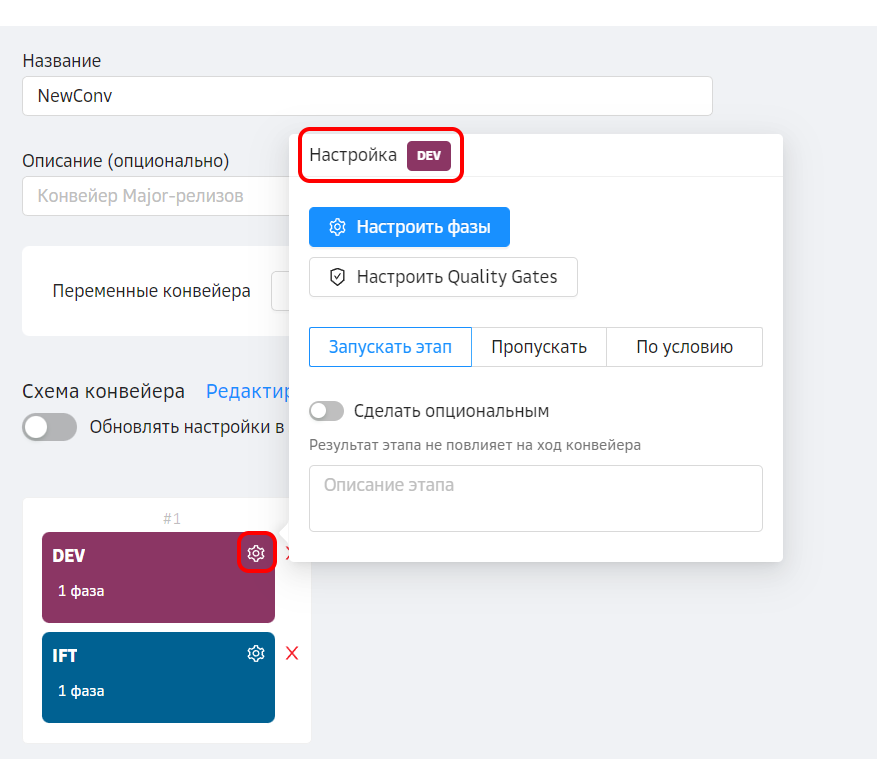Viewport: 877px width, 759px height.
Task: Switch to the Пропускать option
Action: coord(539,347)
